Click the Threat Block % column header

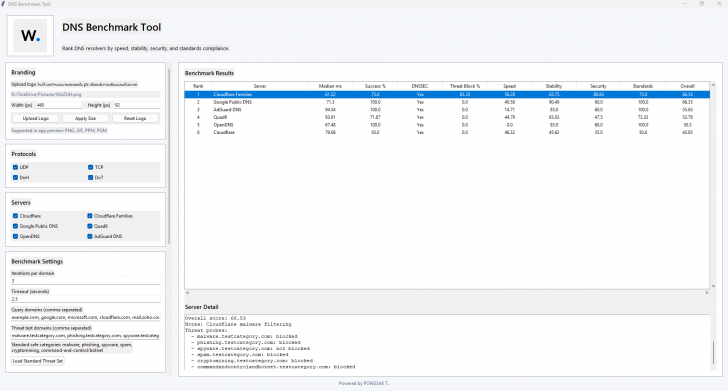point(465,86)
